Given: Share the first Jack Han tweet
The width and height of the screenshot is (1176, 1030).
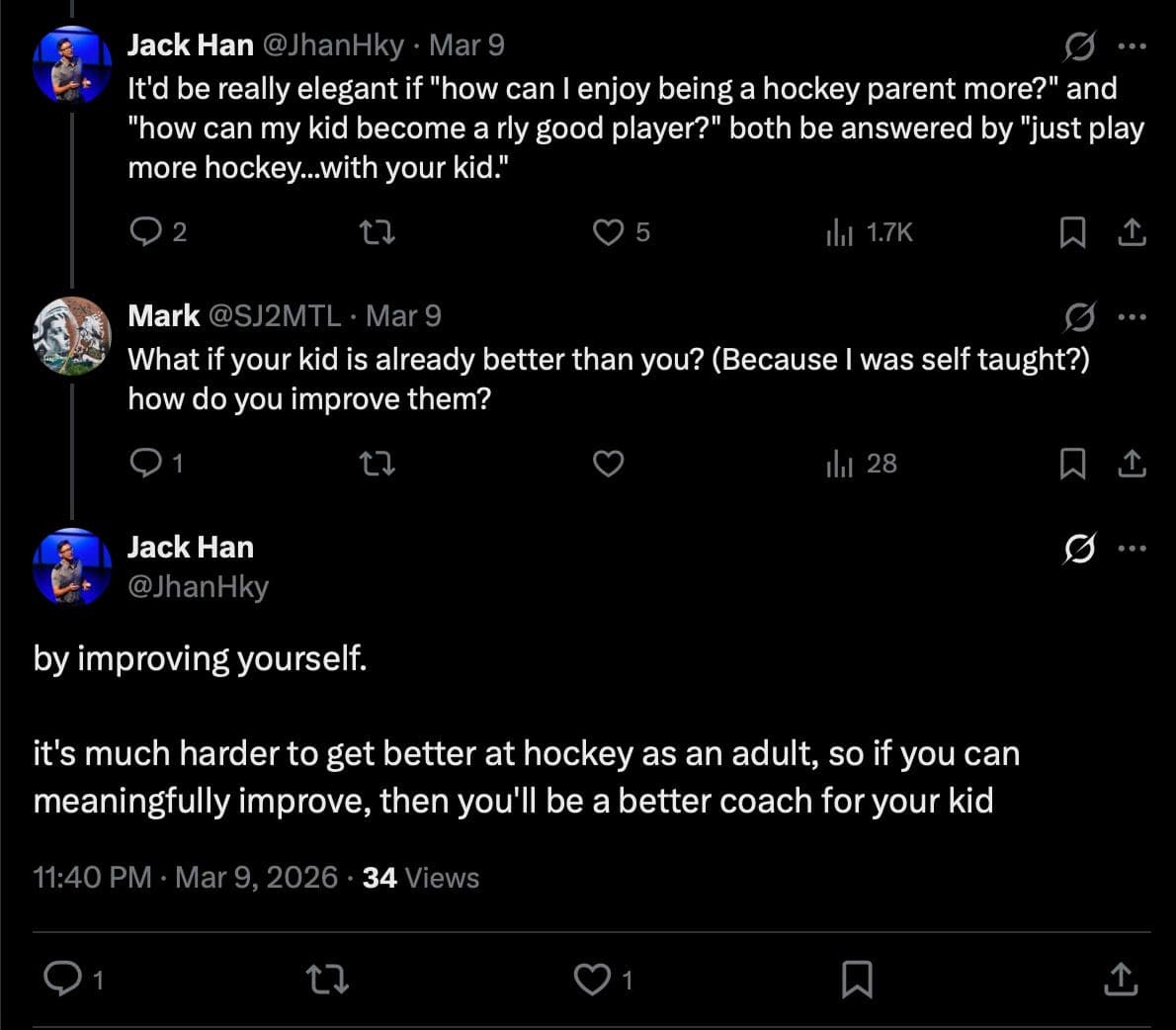Looking at the screenshot, I should tap(1132, 232).
